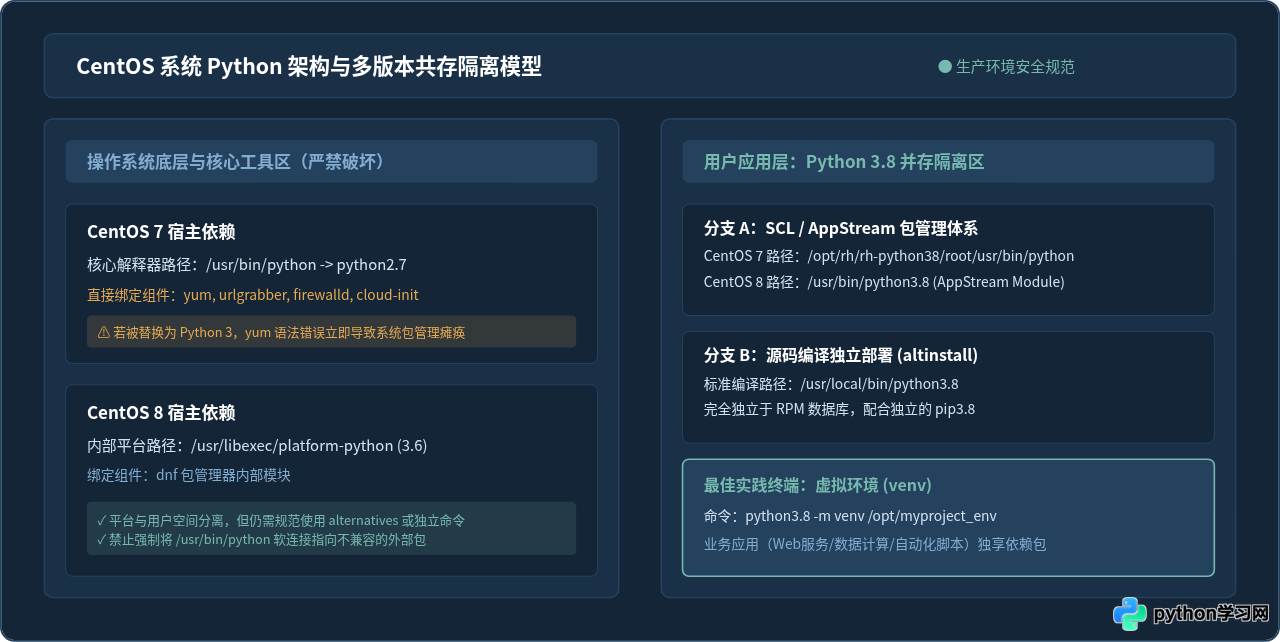The image size is (1280, 642).
Task: Click the 生产环境安全规范 label
Action: pos(1015,67)
